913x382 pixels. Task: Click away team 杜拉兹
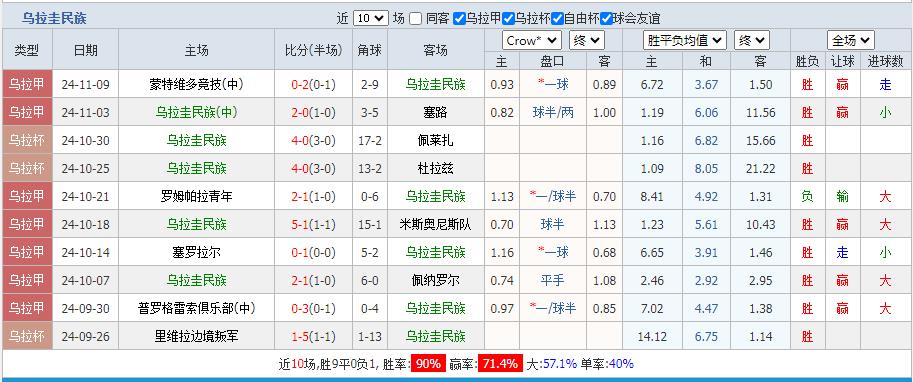436,168
